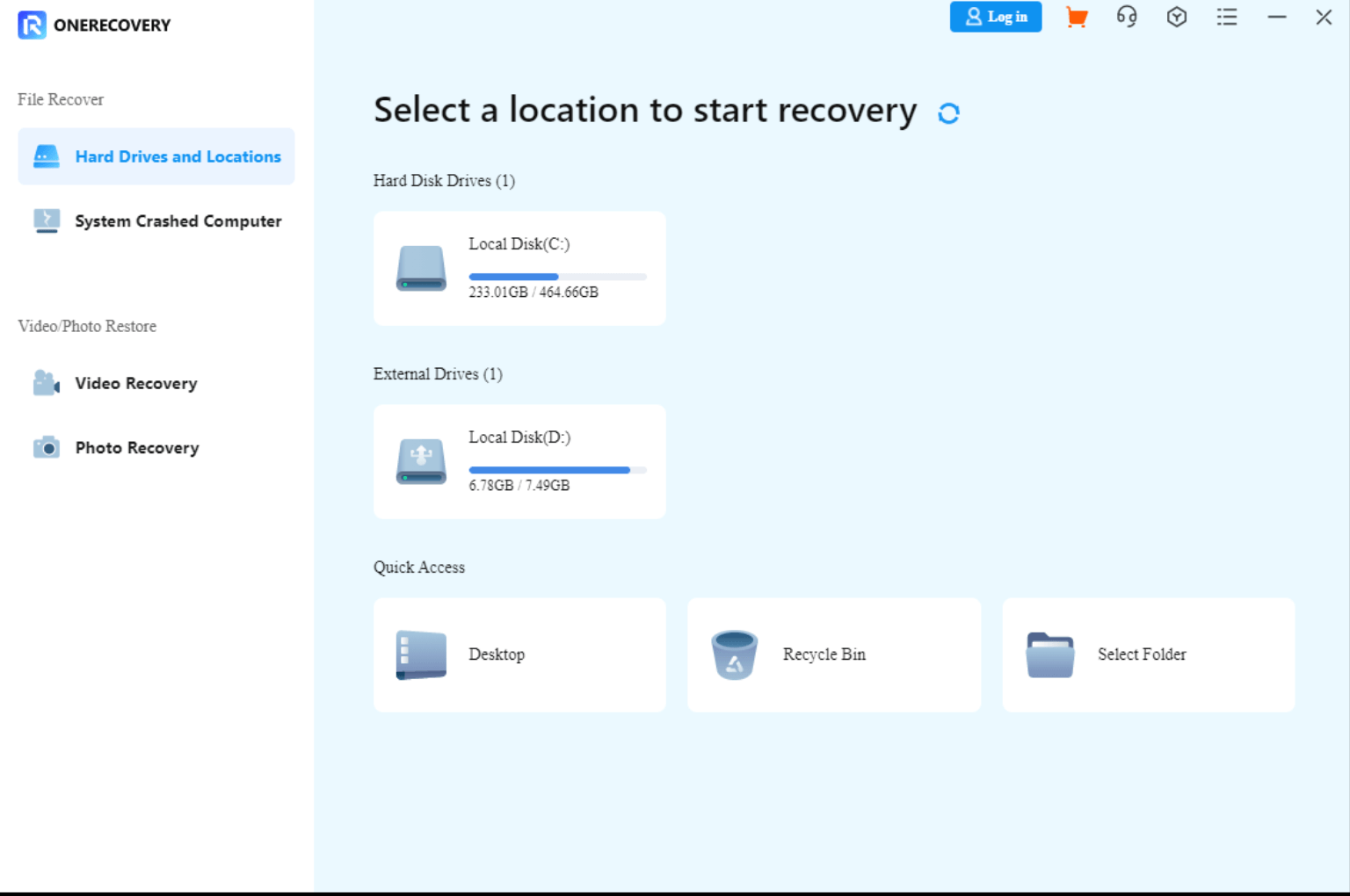Click the blue Log in button
The image size is (1350, 896).
995,17
